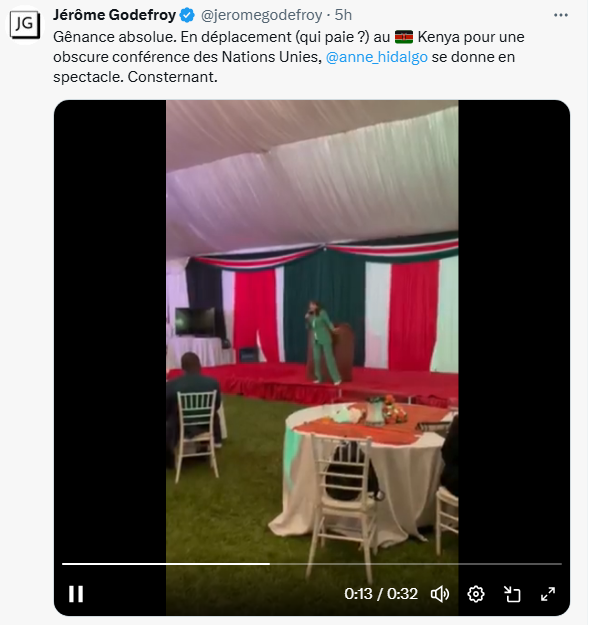Open tweet permalink via 5h timestamp
Viewport: 590px width, 625px height.
tap(343, 15)
